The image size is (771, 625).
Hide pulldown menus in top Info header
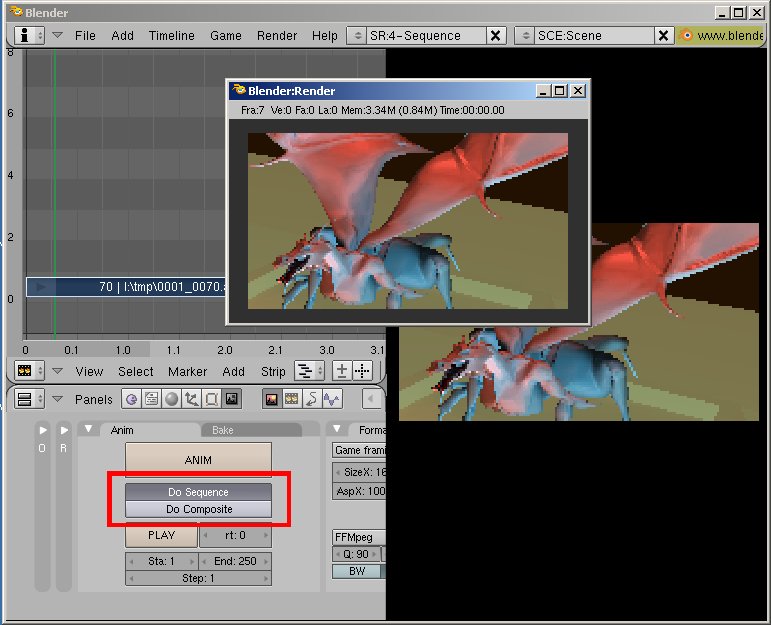[x=58, y=35]
